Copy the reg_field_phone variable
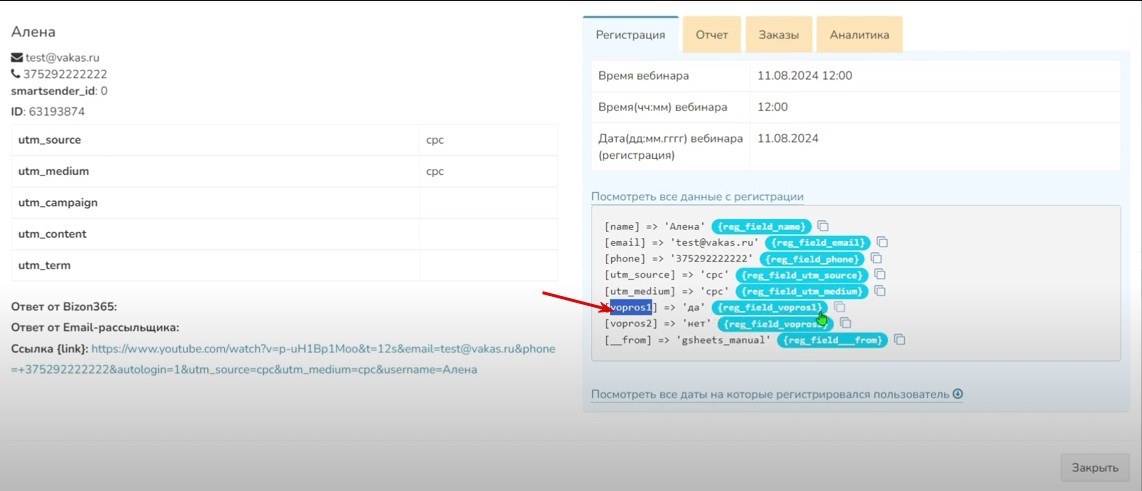Screen dimensions: 1142x491 (876, 258)
